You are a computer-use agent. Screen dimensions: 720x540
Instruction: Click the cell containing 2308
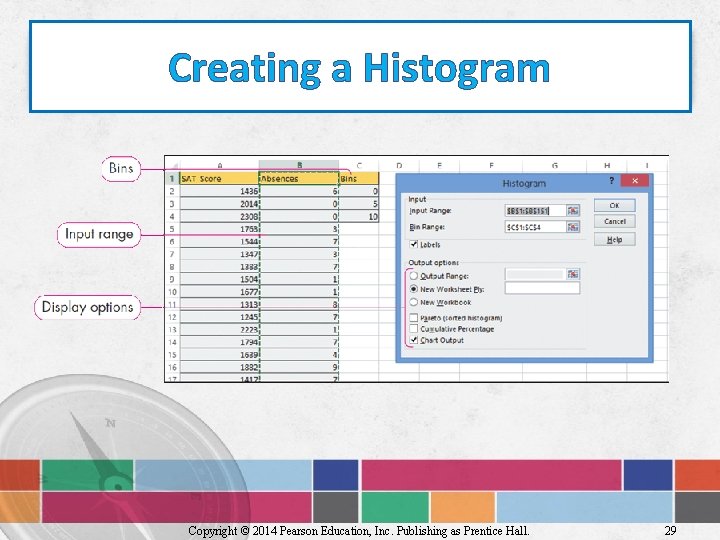click(x=219, y=216)
